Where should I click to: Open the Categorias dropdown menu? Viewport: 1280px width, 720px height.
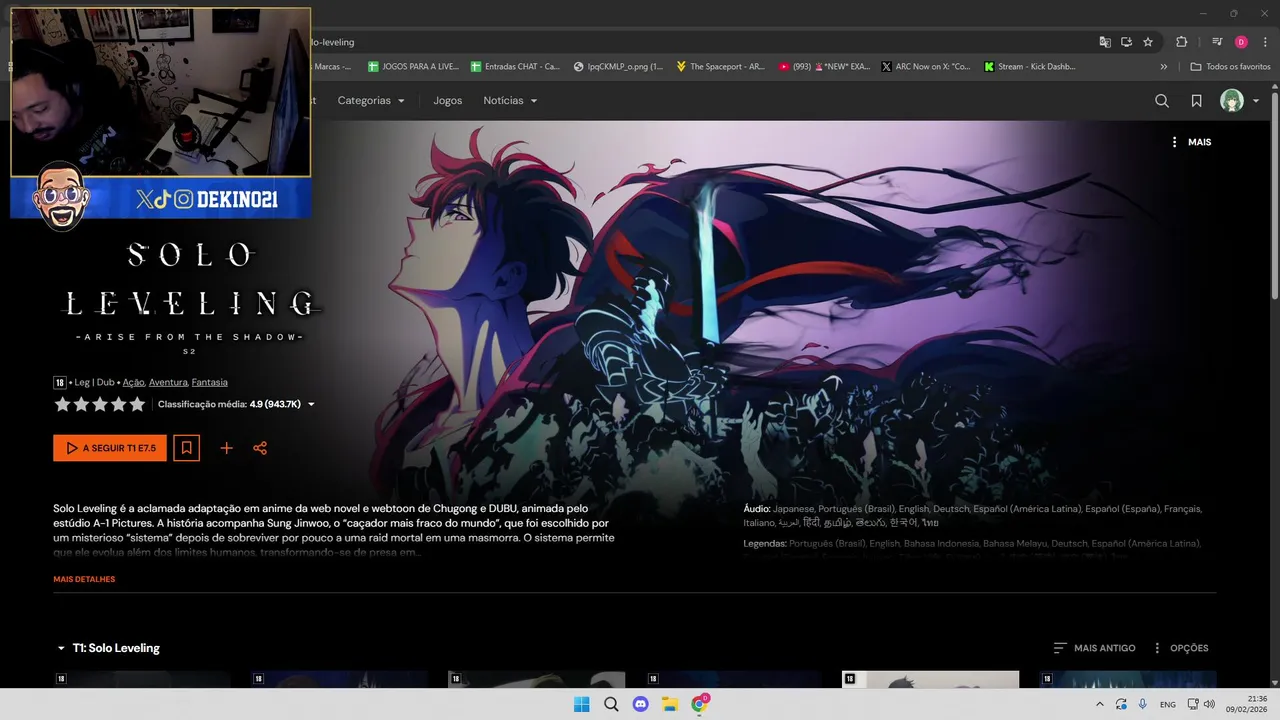(371, 101)
